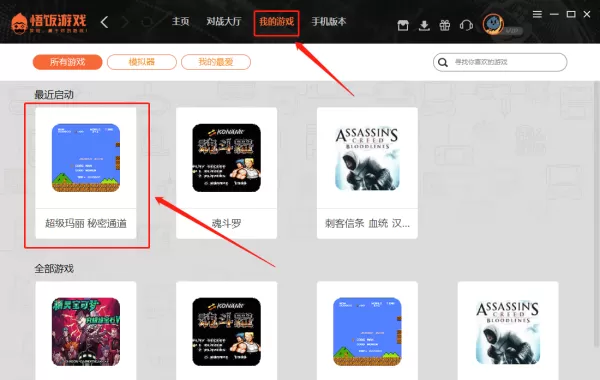Minimize the window
Screen dimensions: 600x380
[554, 14]
